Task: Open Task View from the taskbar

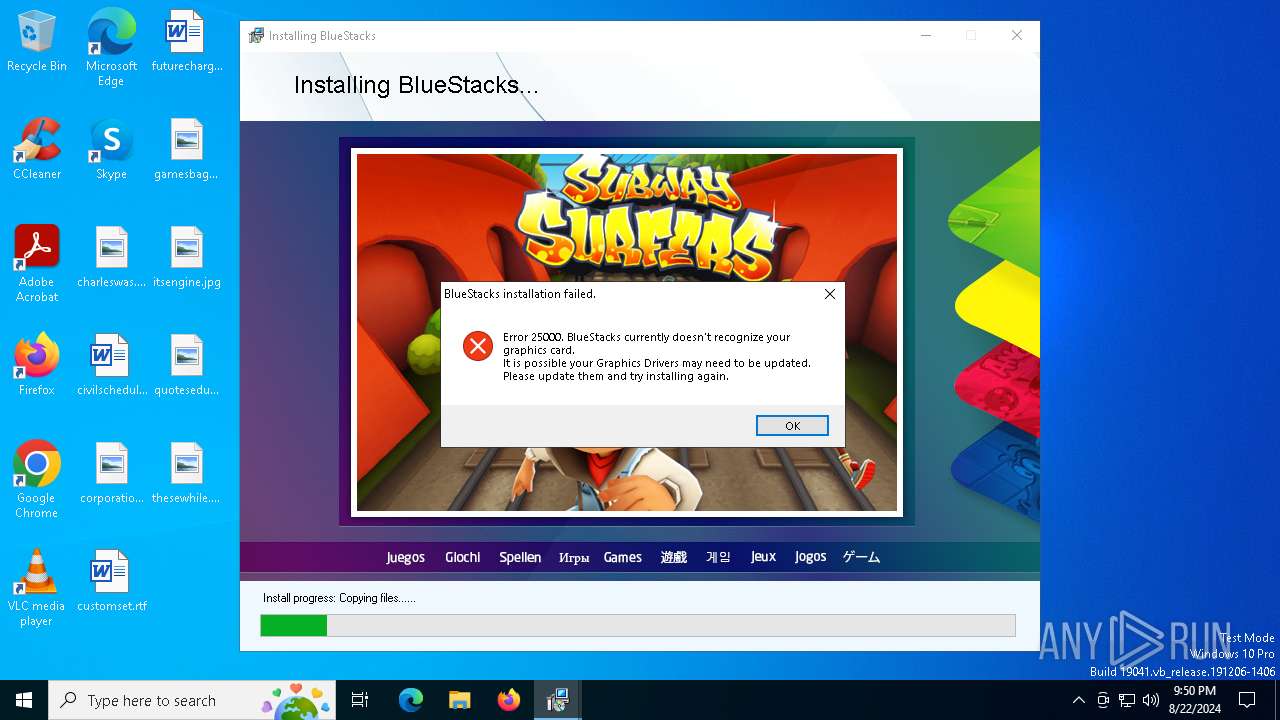Action: click(360, 700)
